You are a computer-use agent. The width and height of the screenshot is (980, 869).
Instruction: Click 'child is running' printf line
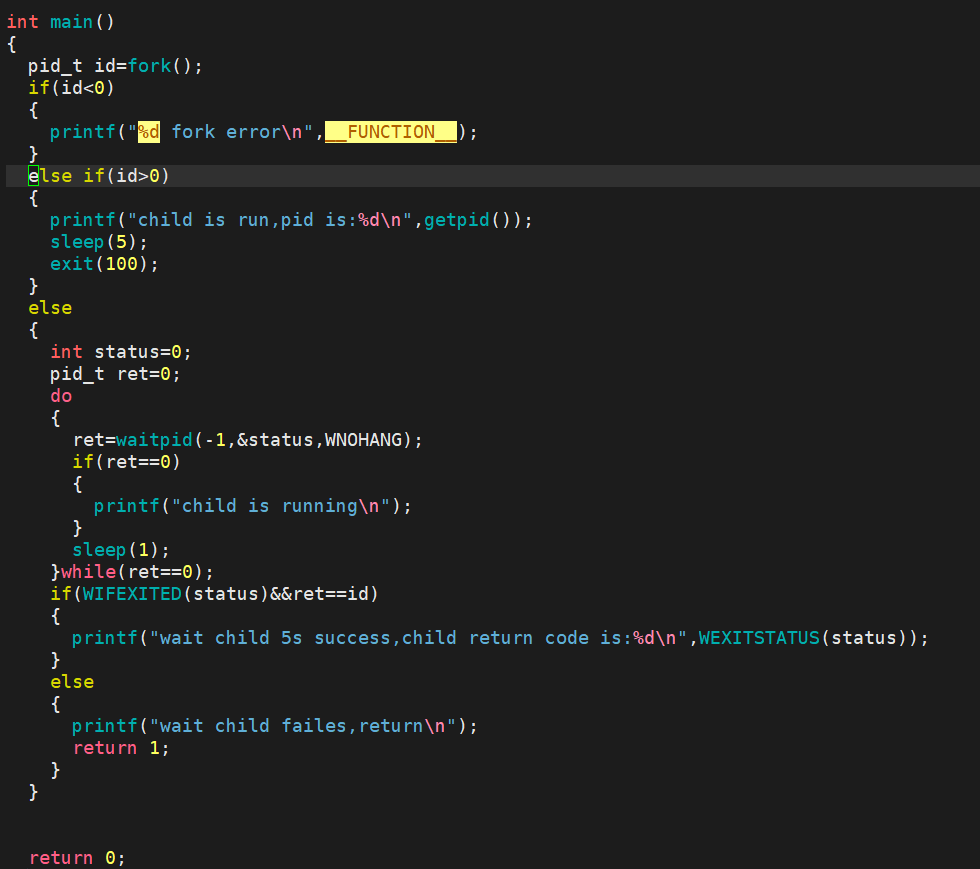click(x=252, y=506)
